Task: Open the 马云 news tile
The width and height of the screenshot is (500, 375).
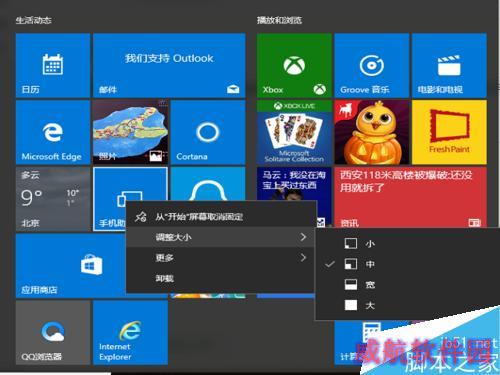Action: pyautogui.click(x=294, y=184)
